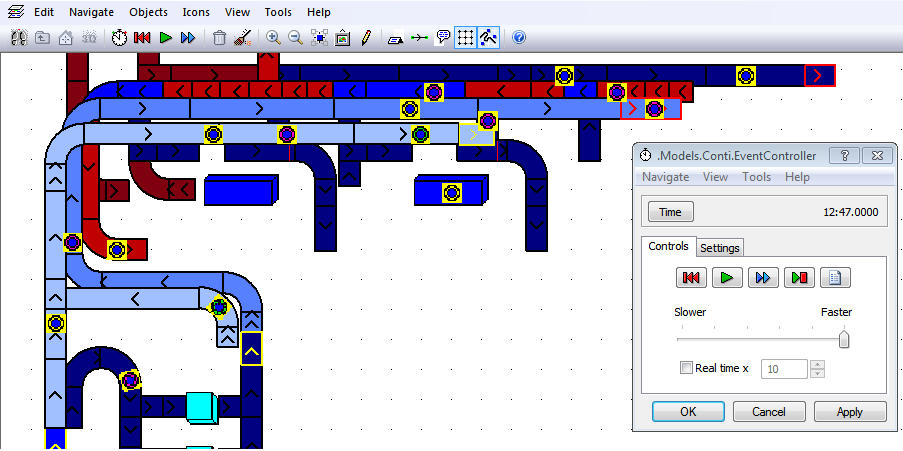This screenshot has height=451, width=903.
Task: Click the Apply button
Action: pyautogui.click(x=849, y=411)
